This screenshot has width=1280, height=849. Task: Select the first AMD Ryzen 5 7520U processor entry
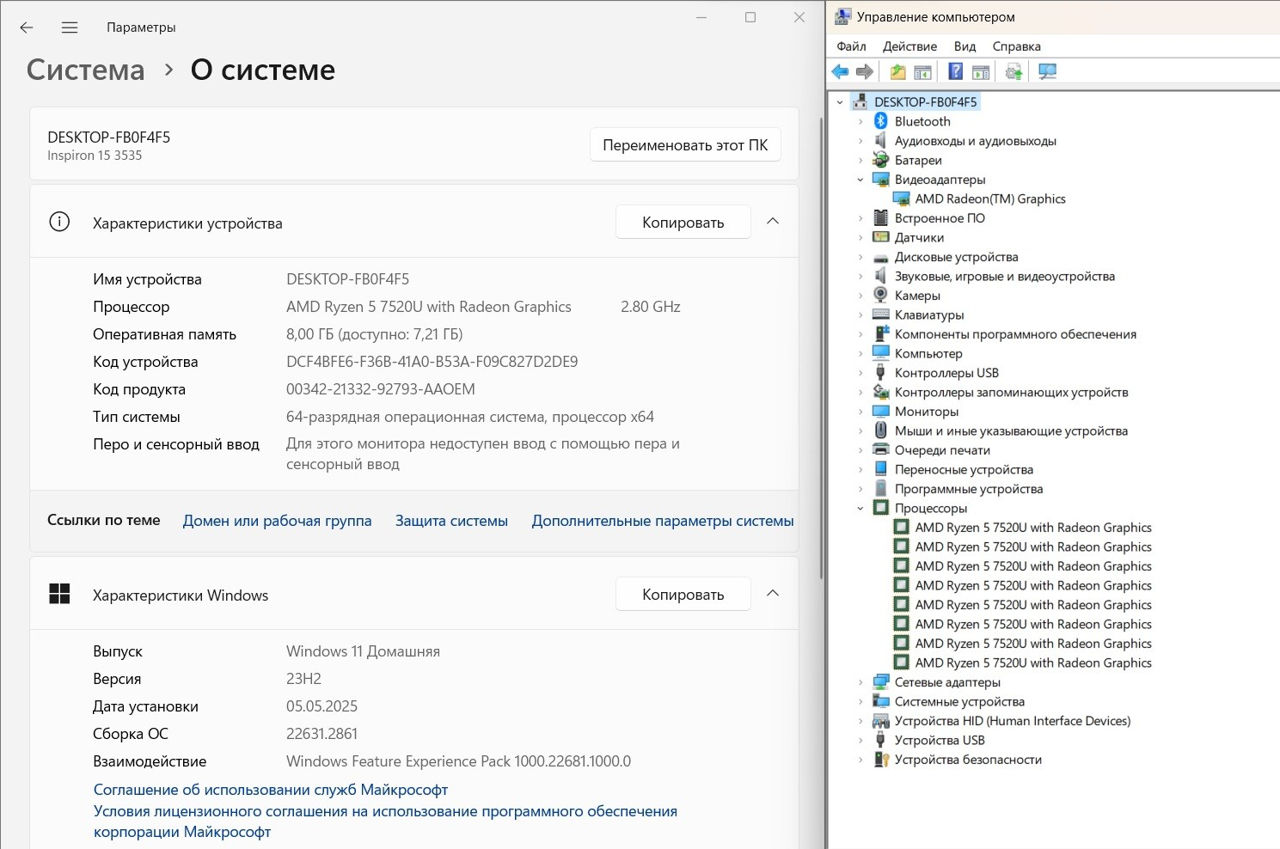(1033, 527)
